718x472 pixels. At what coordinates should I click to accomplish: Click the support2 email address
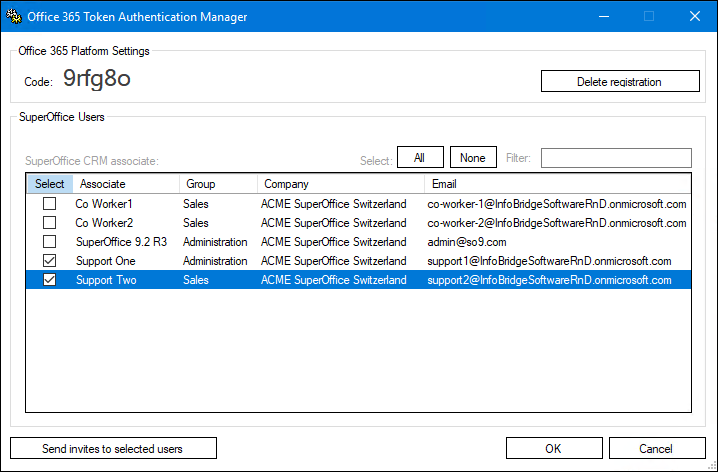(x=549, y=280)
